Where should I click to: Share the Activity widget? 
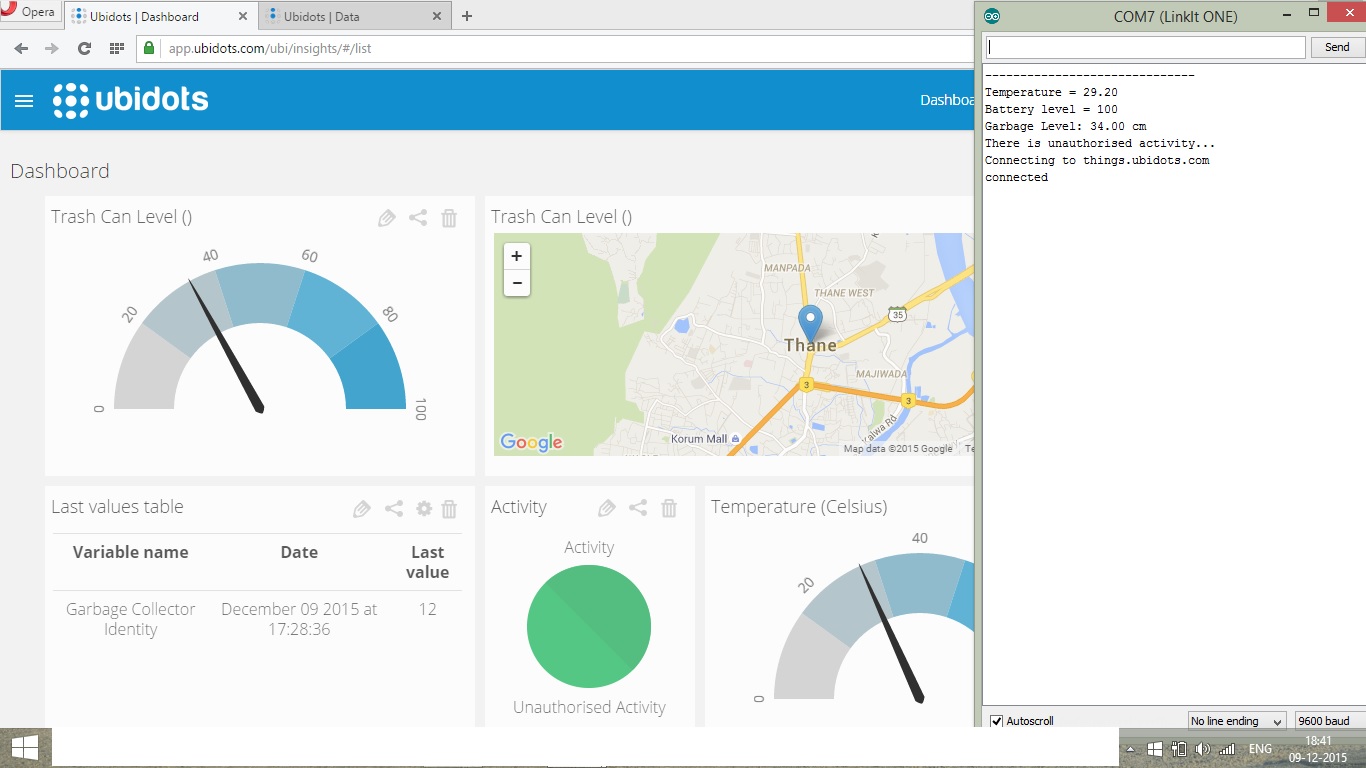638,508
